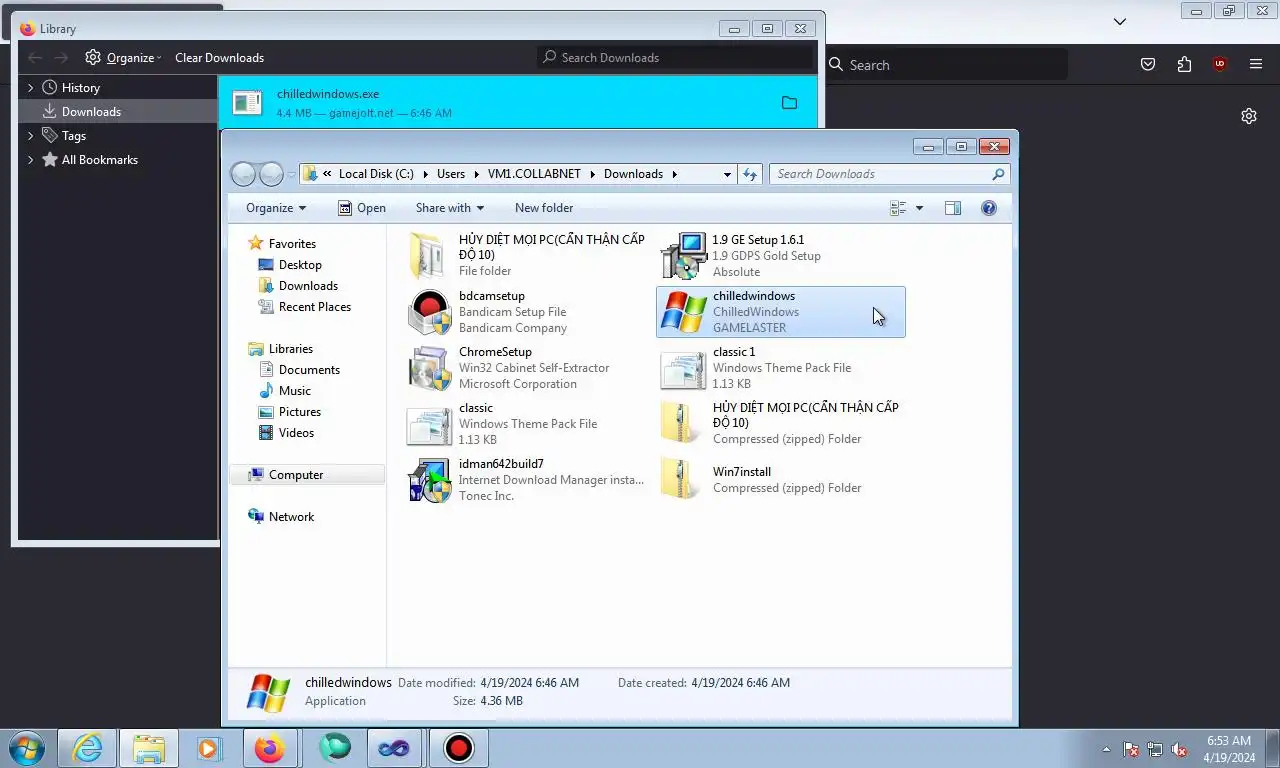The height and width of the screenshot is (768, 1280).
Task: Select the HỦY DIỆT MỌI PC compressed folder icon
Action: click(x=681, y=424)
